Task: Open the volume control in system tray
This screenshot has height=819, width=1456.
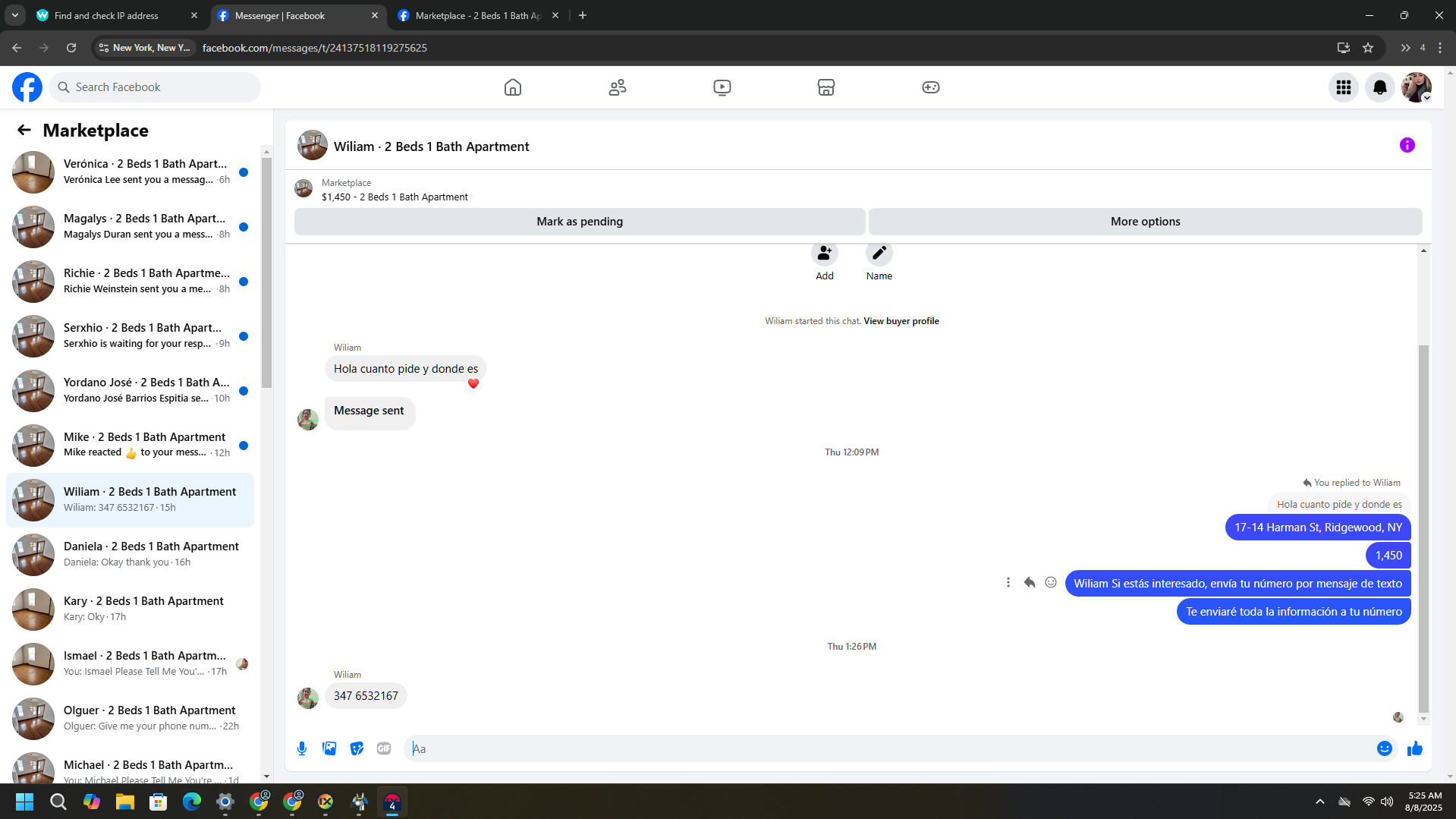Action: tap(1387, 802)
